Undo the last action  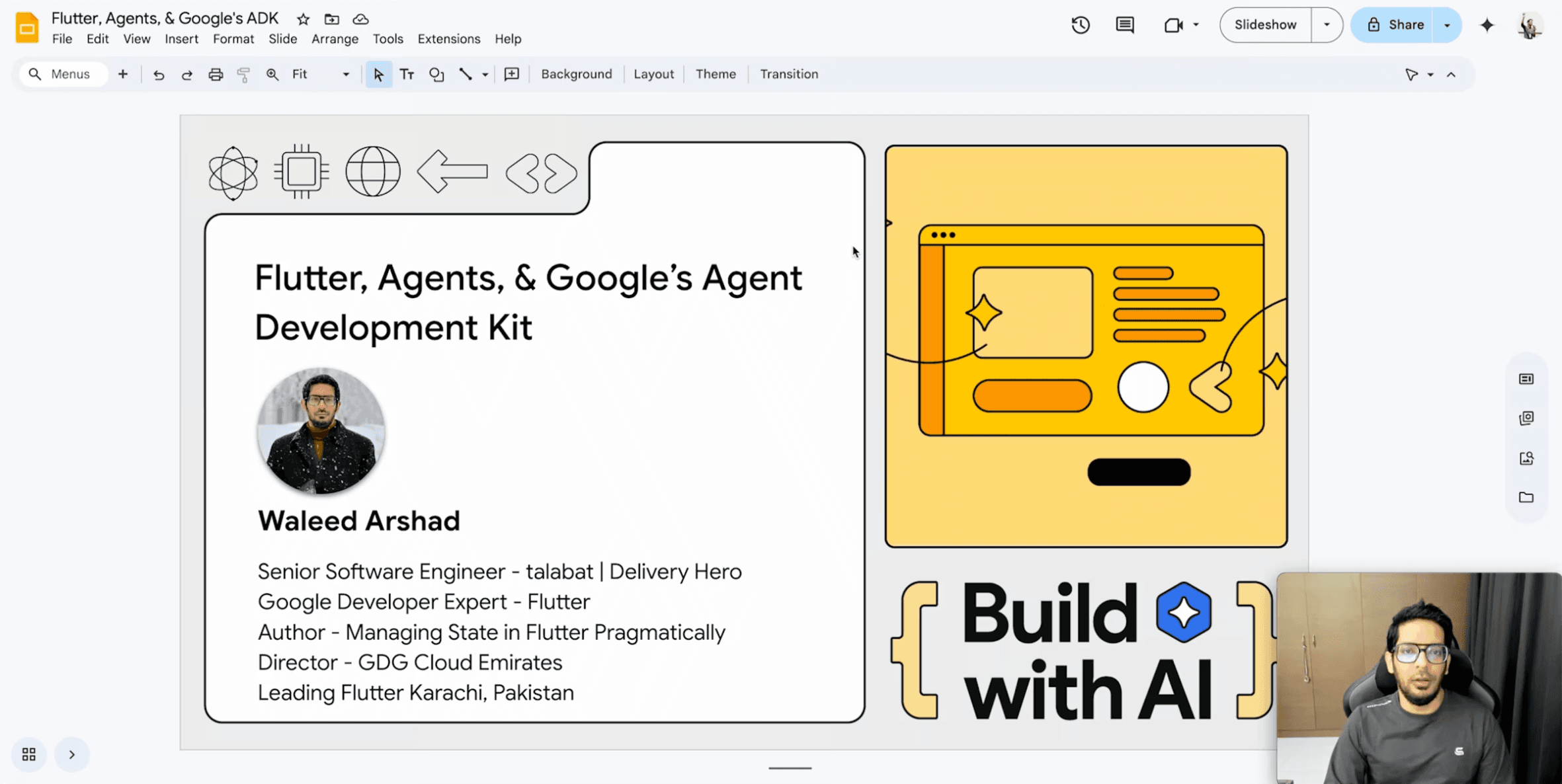tap(159, 75)
